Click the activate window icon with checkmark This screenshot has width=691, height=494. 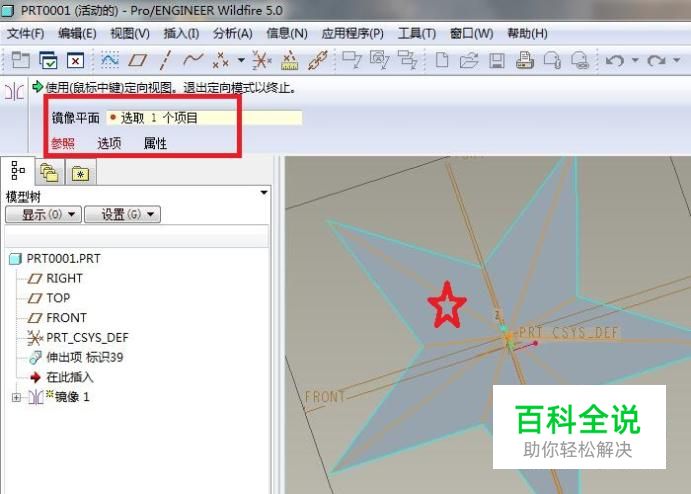pyautogui.click(x=48, y=60)
